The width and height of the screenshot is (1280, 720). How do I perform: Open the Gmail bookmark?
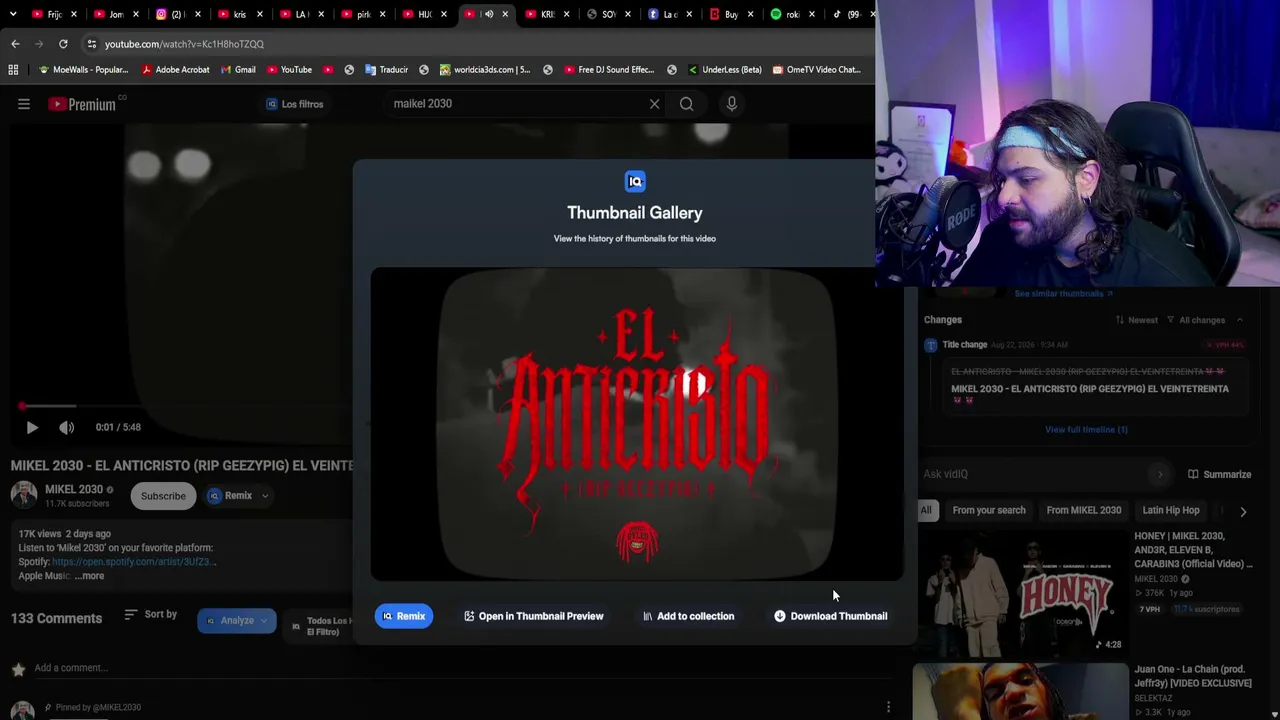(x=237, y=70)
